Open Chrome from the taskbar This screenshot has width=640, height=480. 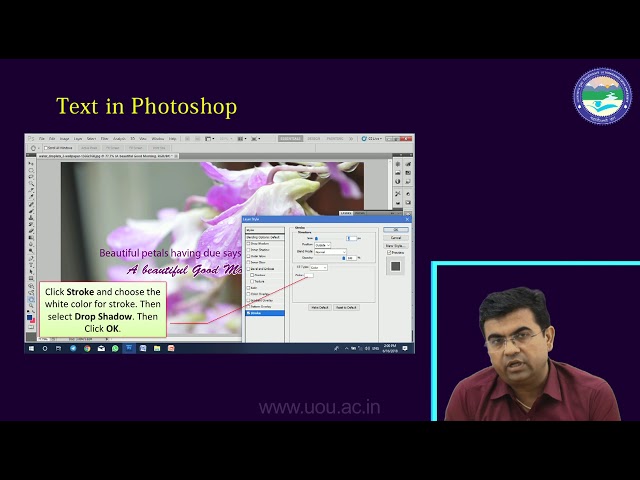[87, 348]
